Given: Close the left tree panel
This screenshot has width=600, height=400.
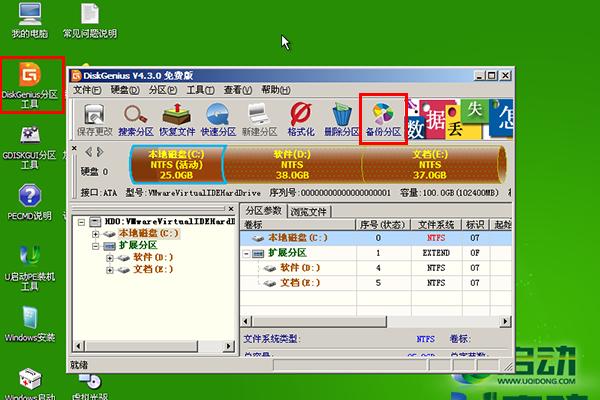Looking at the screenshot, I should [231, 209].
